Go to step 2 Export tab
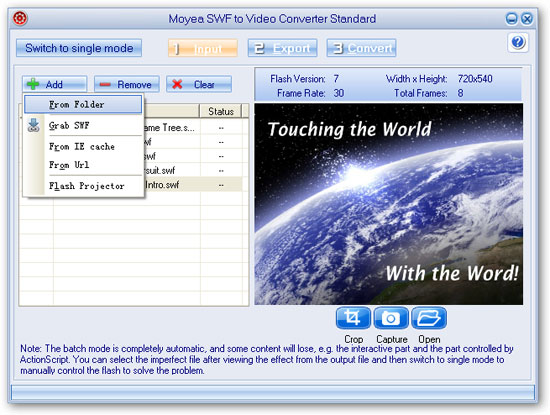 (282, 48)
